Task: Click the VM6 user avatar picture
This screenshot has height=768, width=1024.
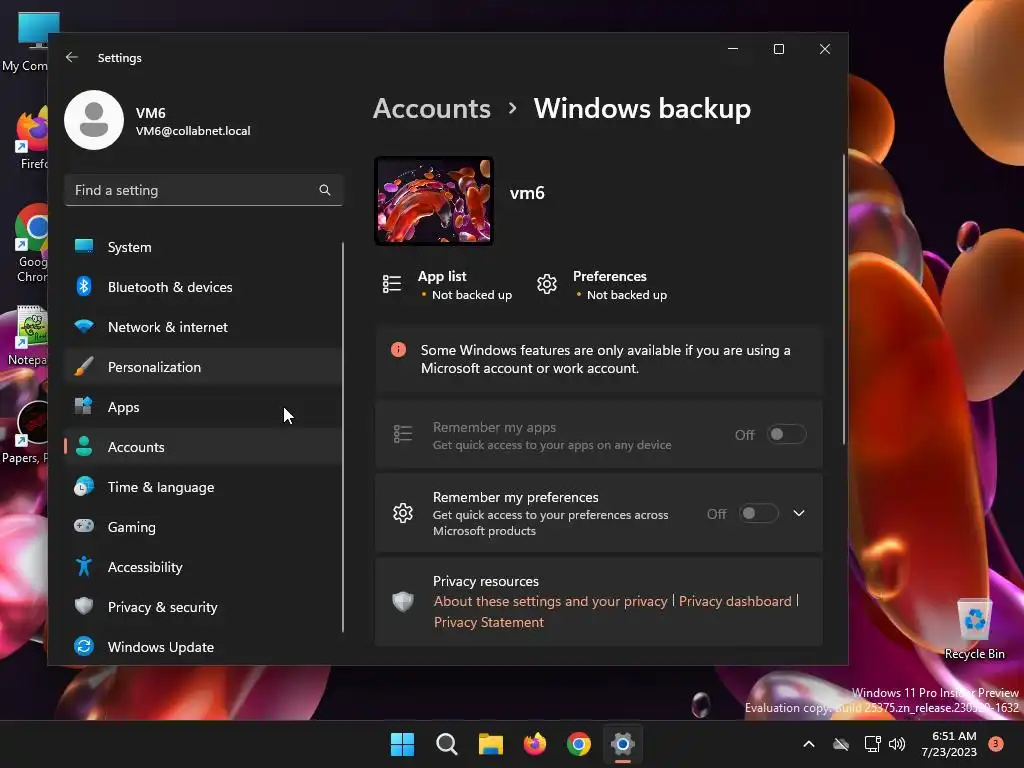Action: click(94, 120)
